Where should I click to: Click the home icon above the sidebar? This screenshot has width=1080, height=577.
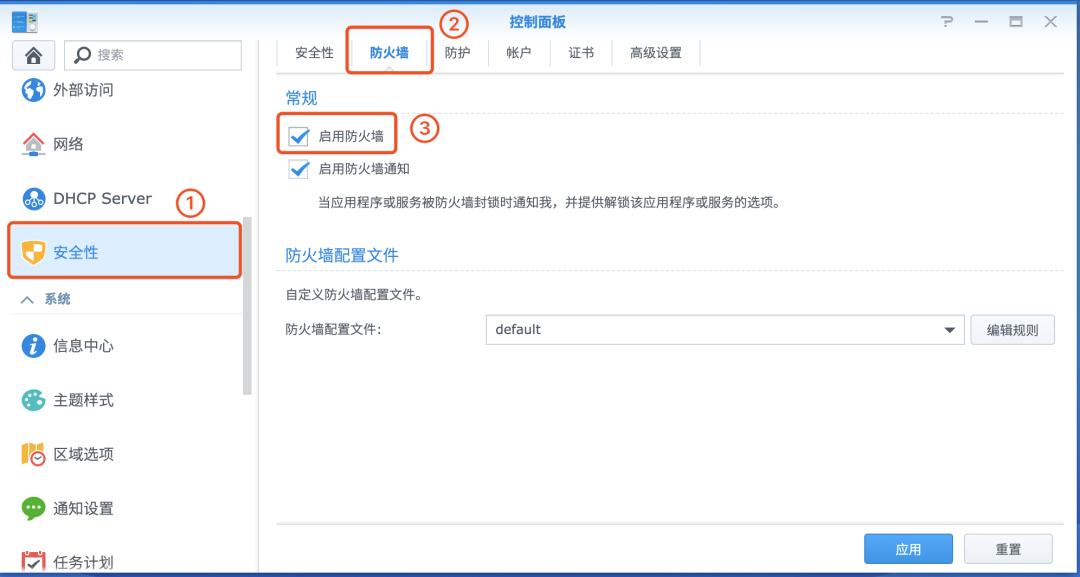[33, 55]
